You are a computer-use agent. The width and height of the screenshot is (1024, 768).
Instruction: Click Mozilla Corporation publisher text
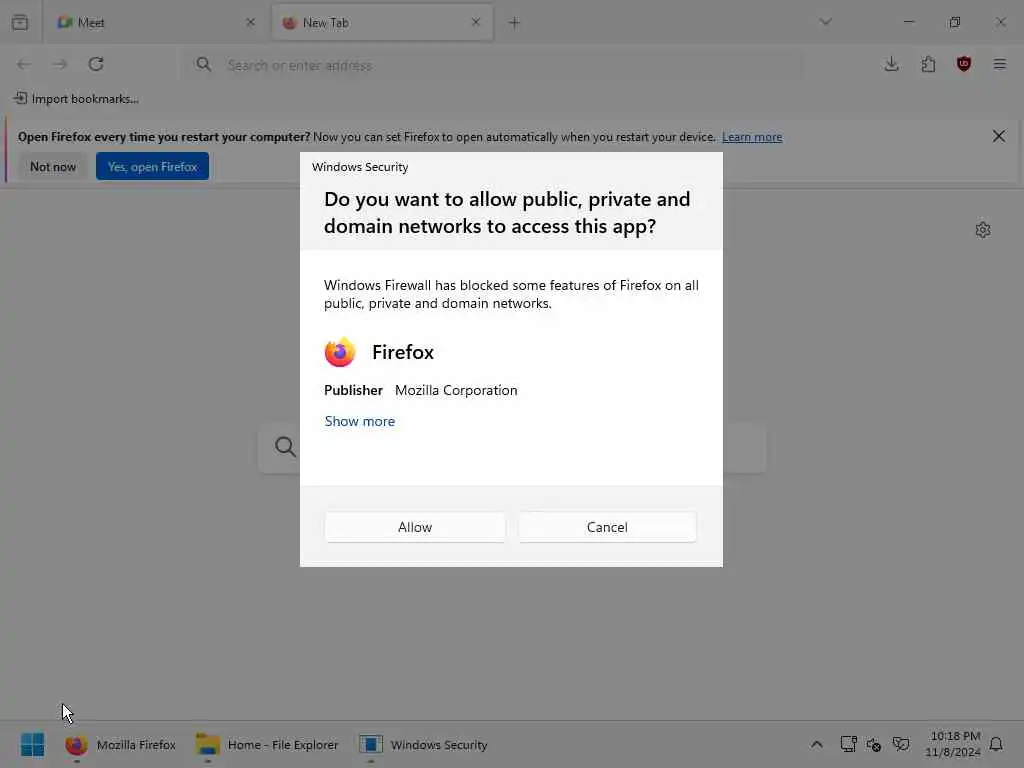(x=456, y=390)
